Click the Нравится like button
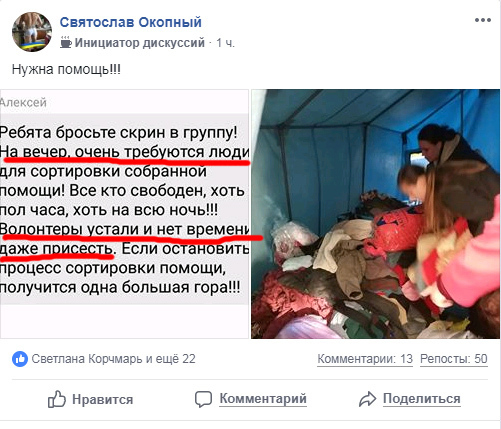The image size is (501, 429). (90, 399)
